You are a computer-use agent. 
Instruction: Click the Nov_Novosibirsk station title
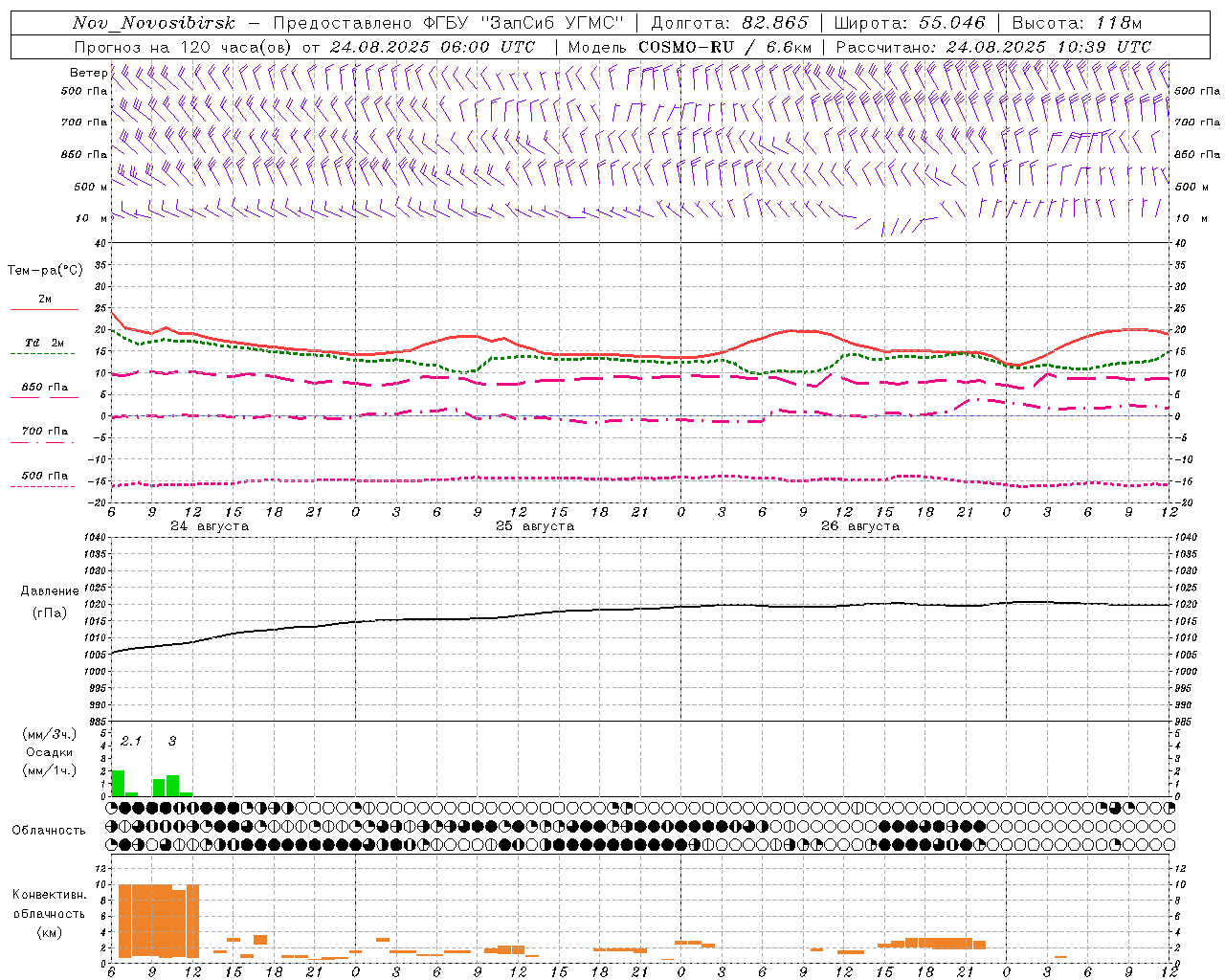tap(153, 23)
